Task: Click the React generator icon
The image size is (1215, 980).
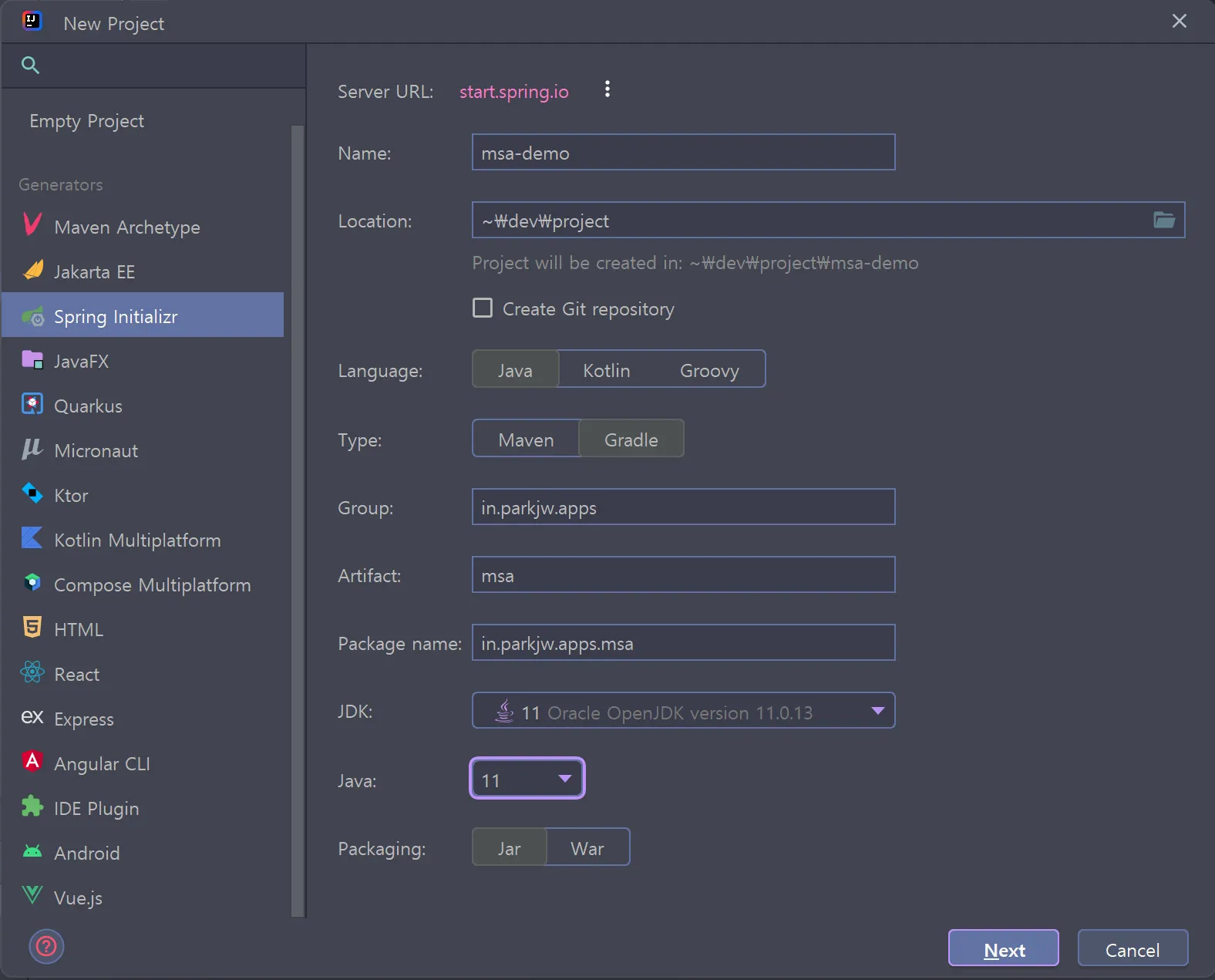Action: (x=32, y=673)
